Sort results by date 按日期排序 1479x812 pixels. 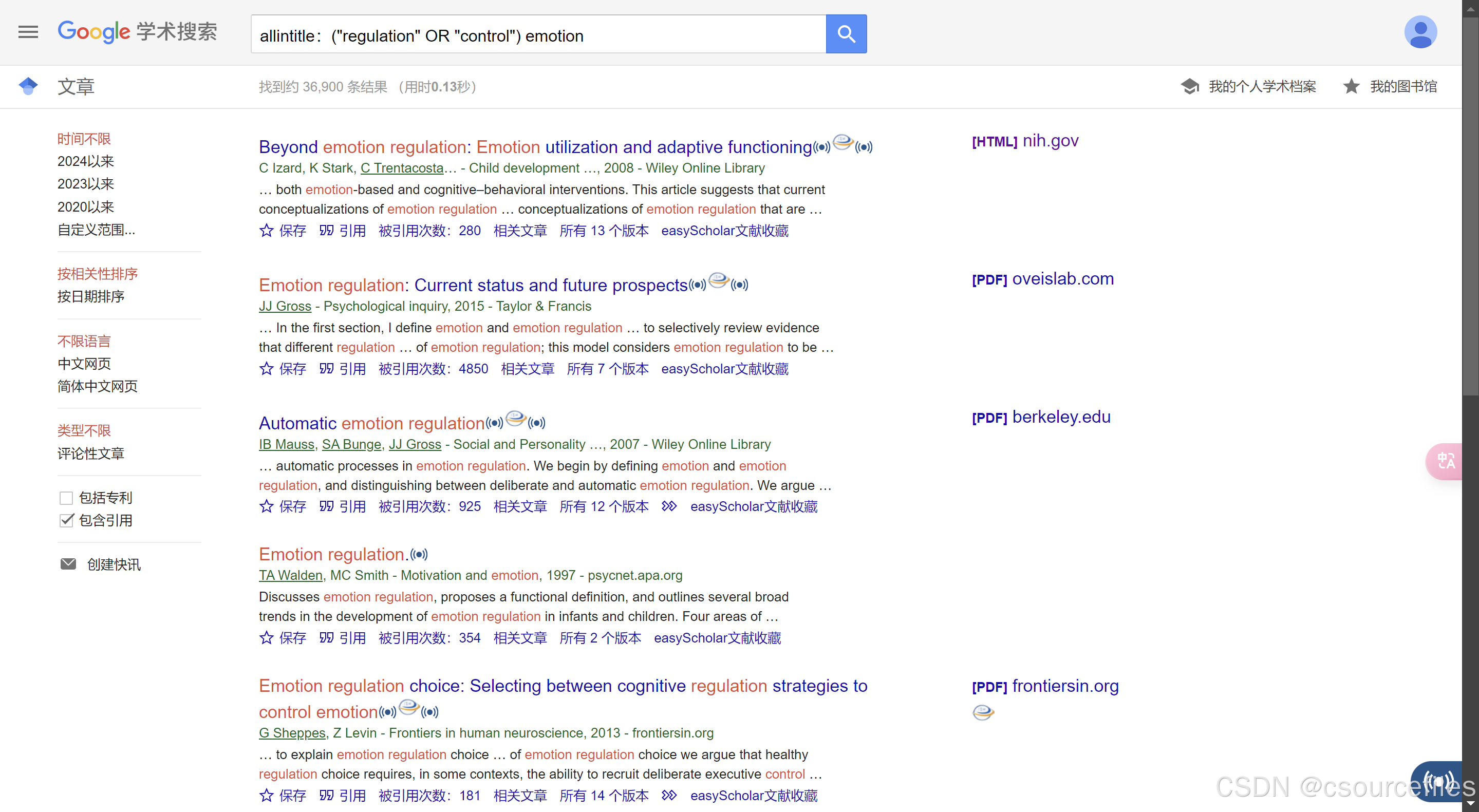pyautogui.click(x=91, y=297)
